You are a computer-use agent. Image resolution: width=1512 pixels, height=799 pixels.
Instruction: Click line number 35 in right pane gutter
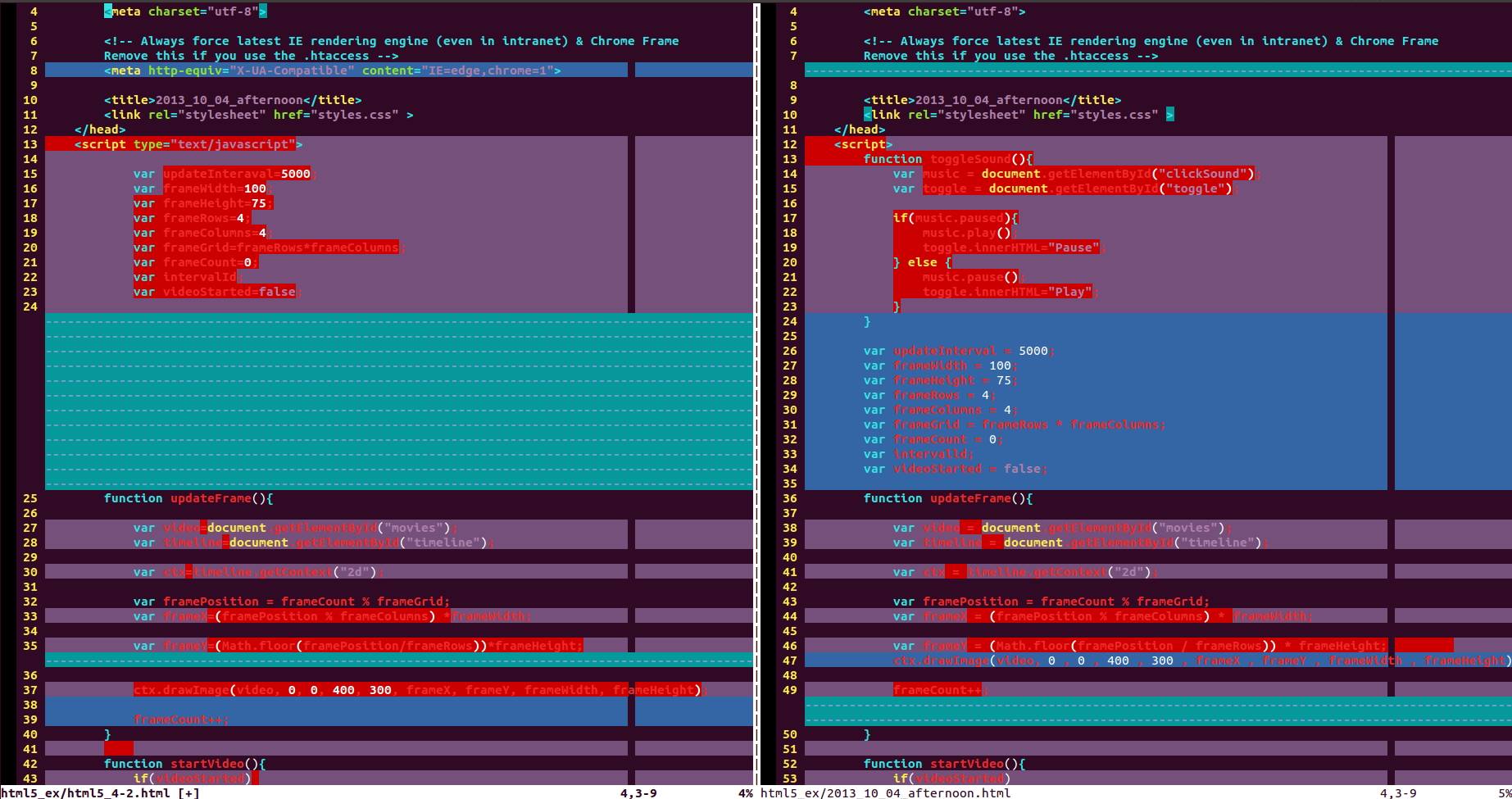click(790, 483)
